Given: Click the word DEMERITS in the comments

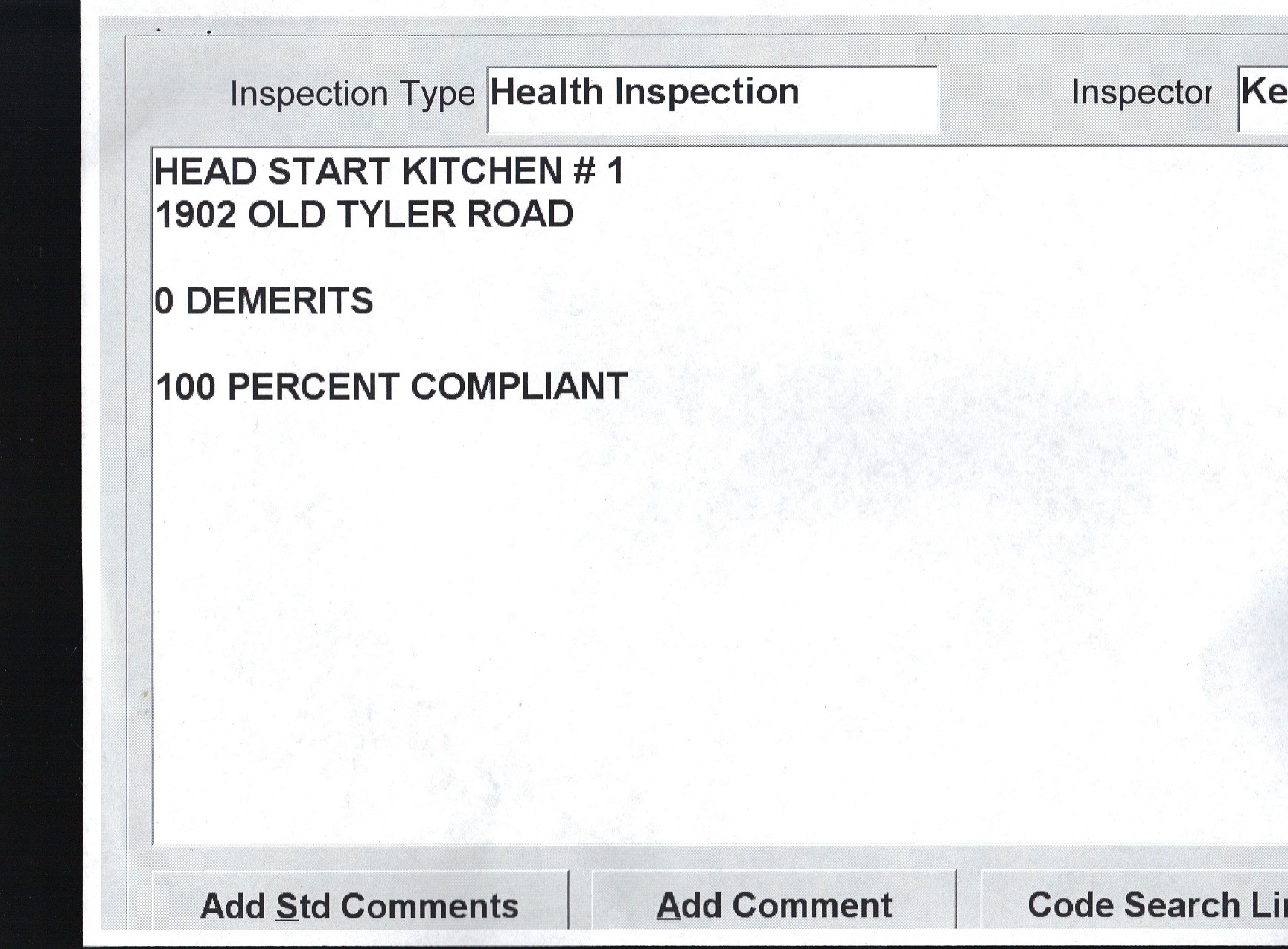Looking at the screenshot, I should click(x=279, y=301).
